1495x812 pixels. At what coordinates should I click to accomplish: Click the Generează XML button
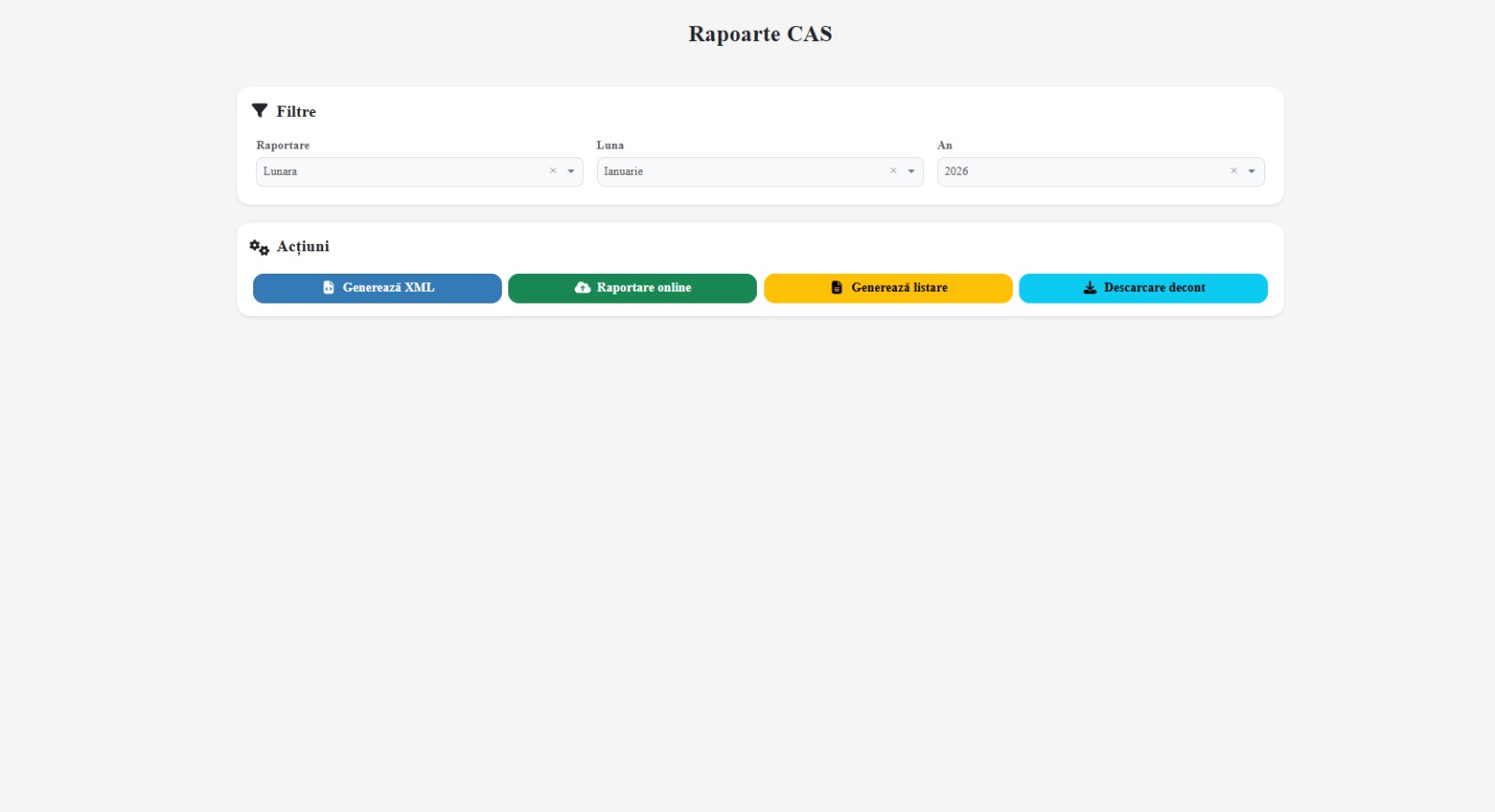click(377, 288)
